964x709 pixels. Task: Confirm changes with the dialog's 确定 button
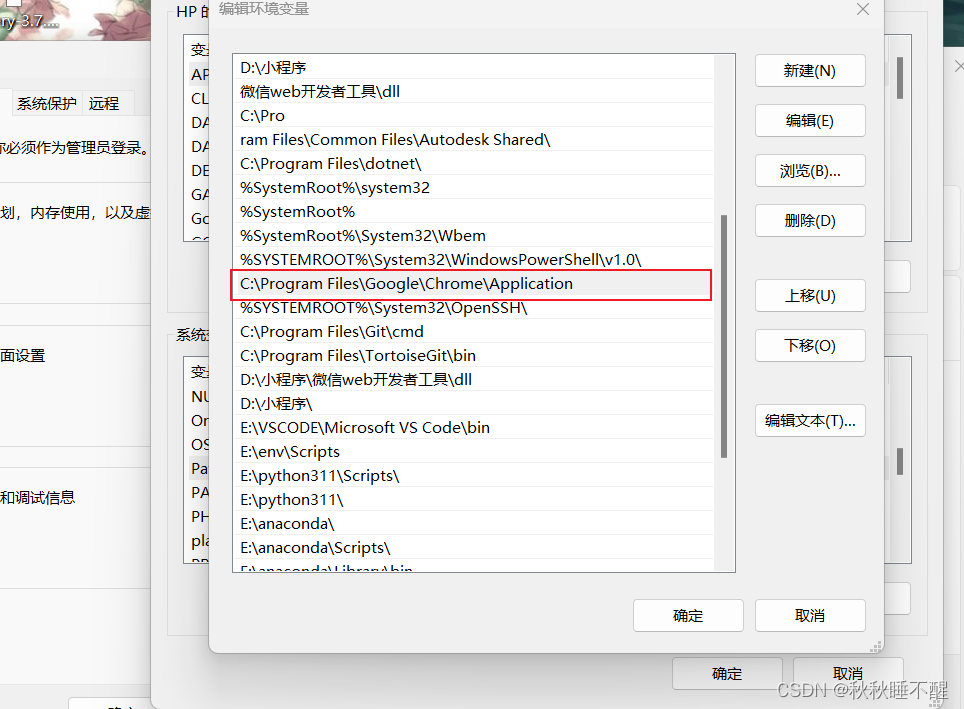point(688,615)
